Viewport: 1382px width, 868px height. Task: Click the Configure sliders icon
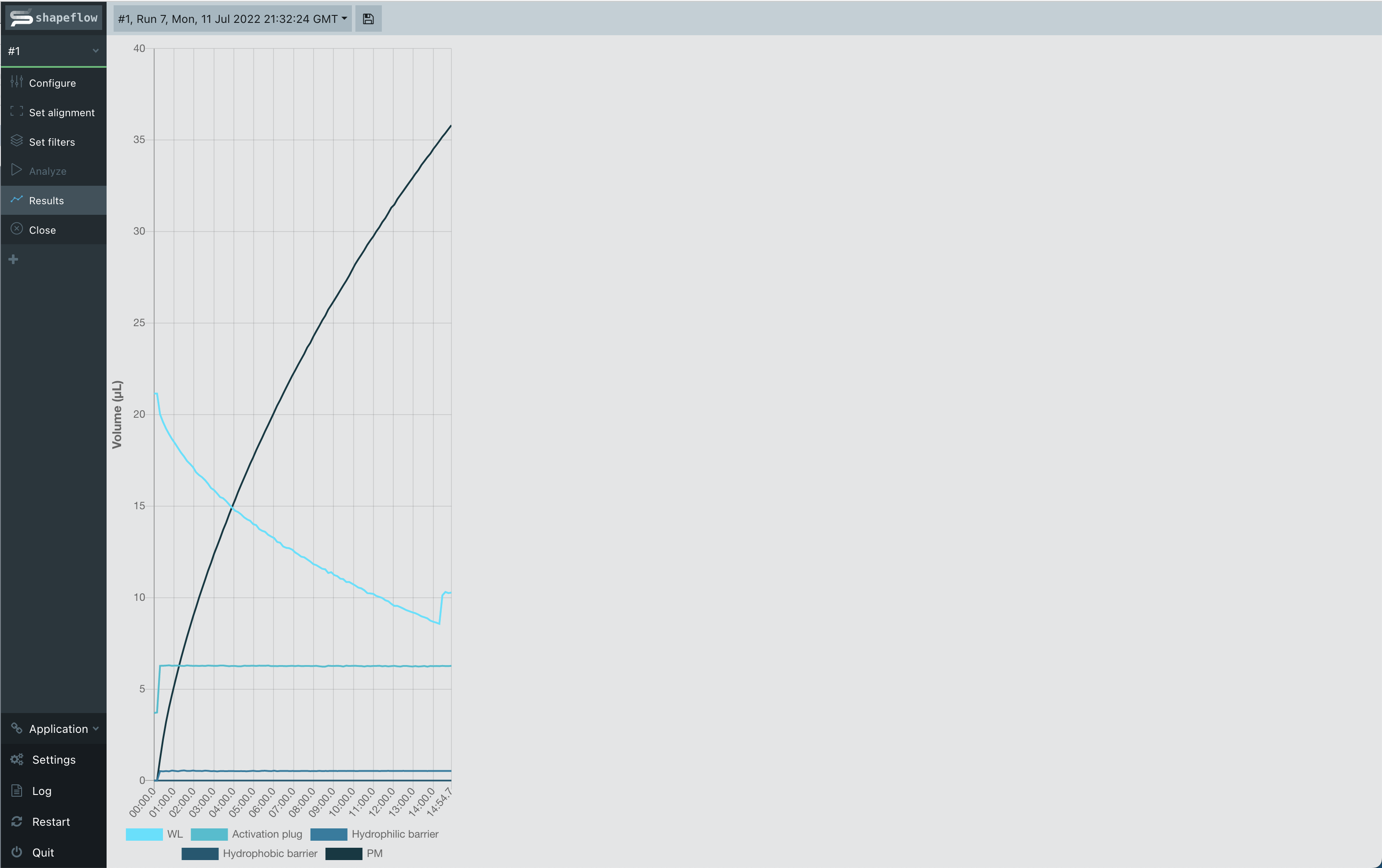pyautogui.click(x=17, y=82)
